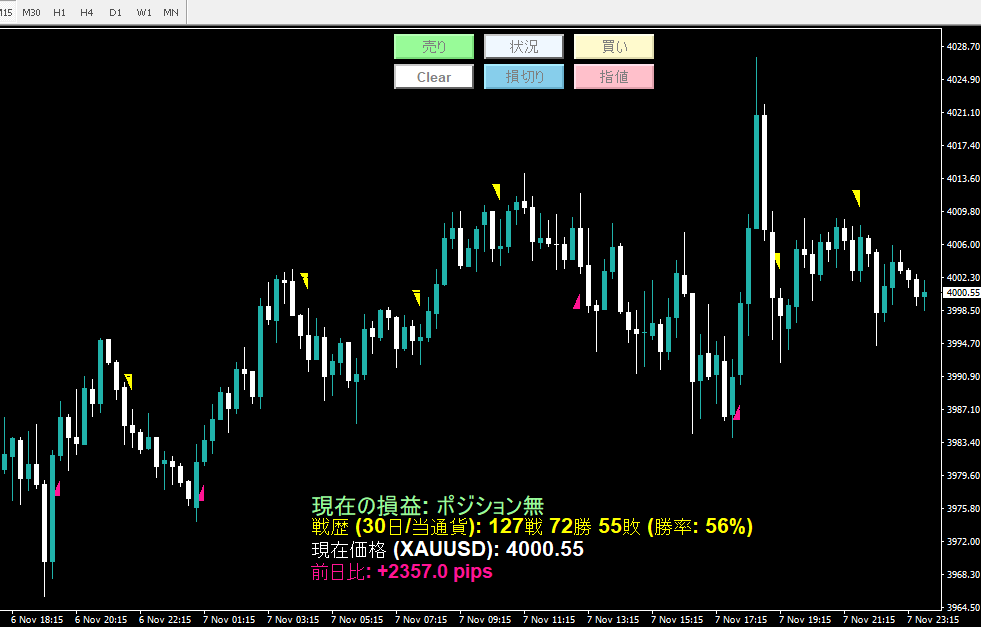The width and height of the screenshot is (981, 627).
Task: Click the pink 前日比 pips text
Action: tap(402, 572)
